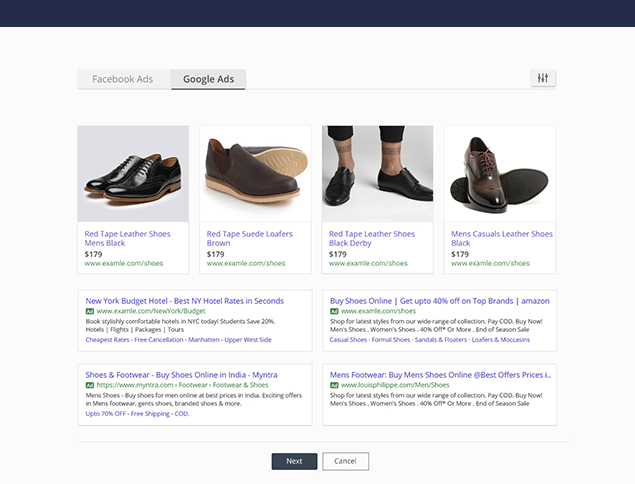Open the Free Cancellation sitelink
The width and height of the screenshot is (635, 484).
pos(159,340)
